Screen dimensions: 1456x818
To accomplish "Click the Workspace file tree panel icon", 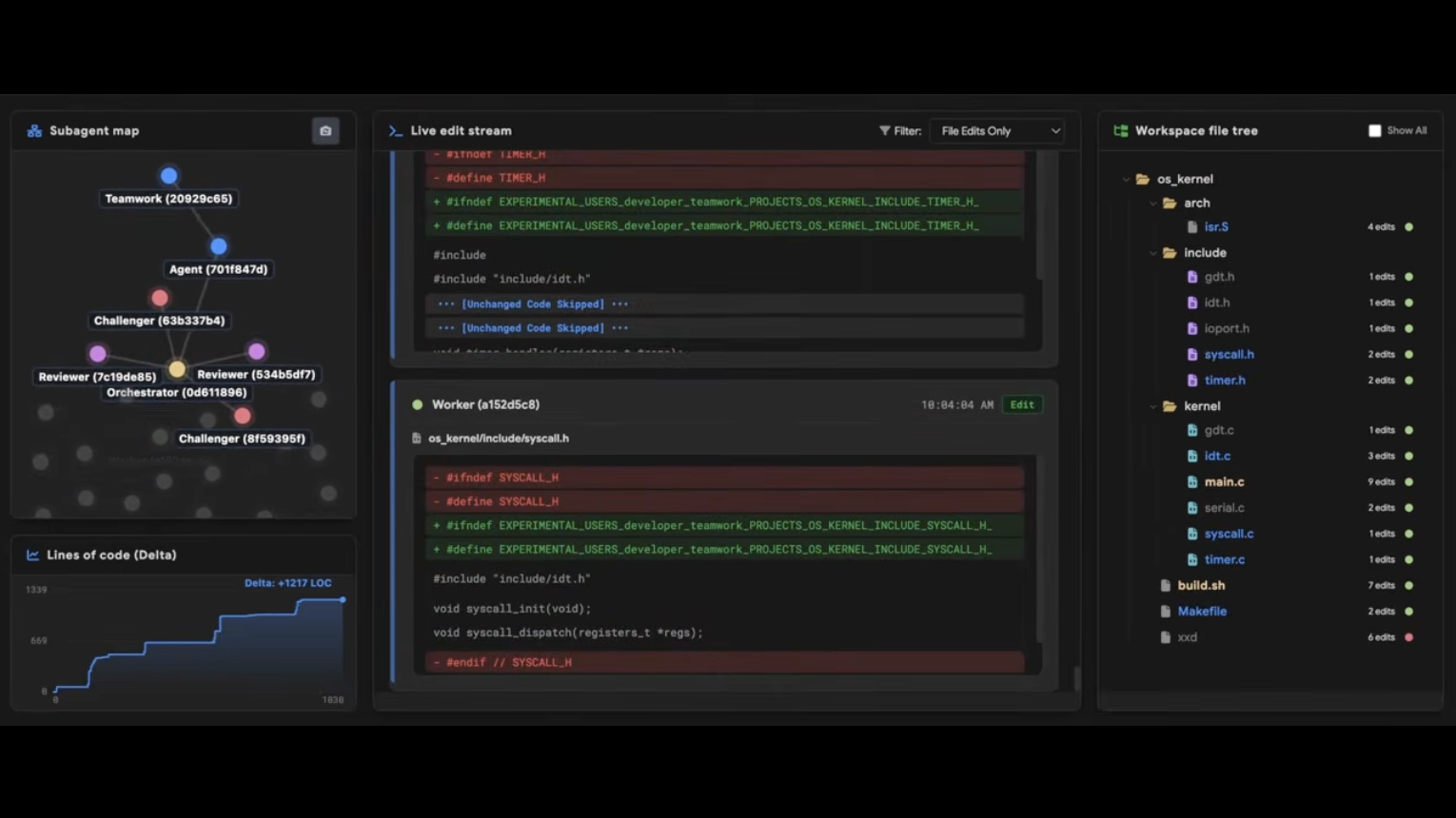I will [1120, 131].
